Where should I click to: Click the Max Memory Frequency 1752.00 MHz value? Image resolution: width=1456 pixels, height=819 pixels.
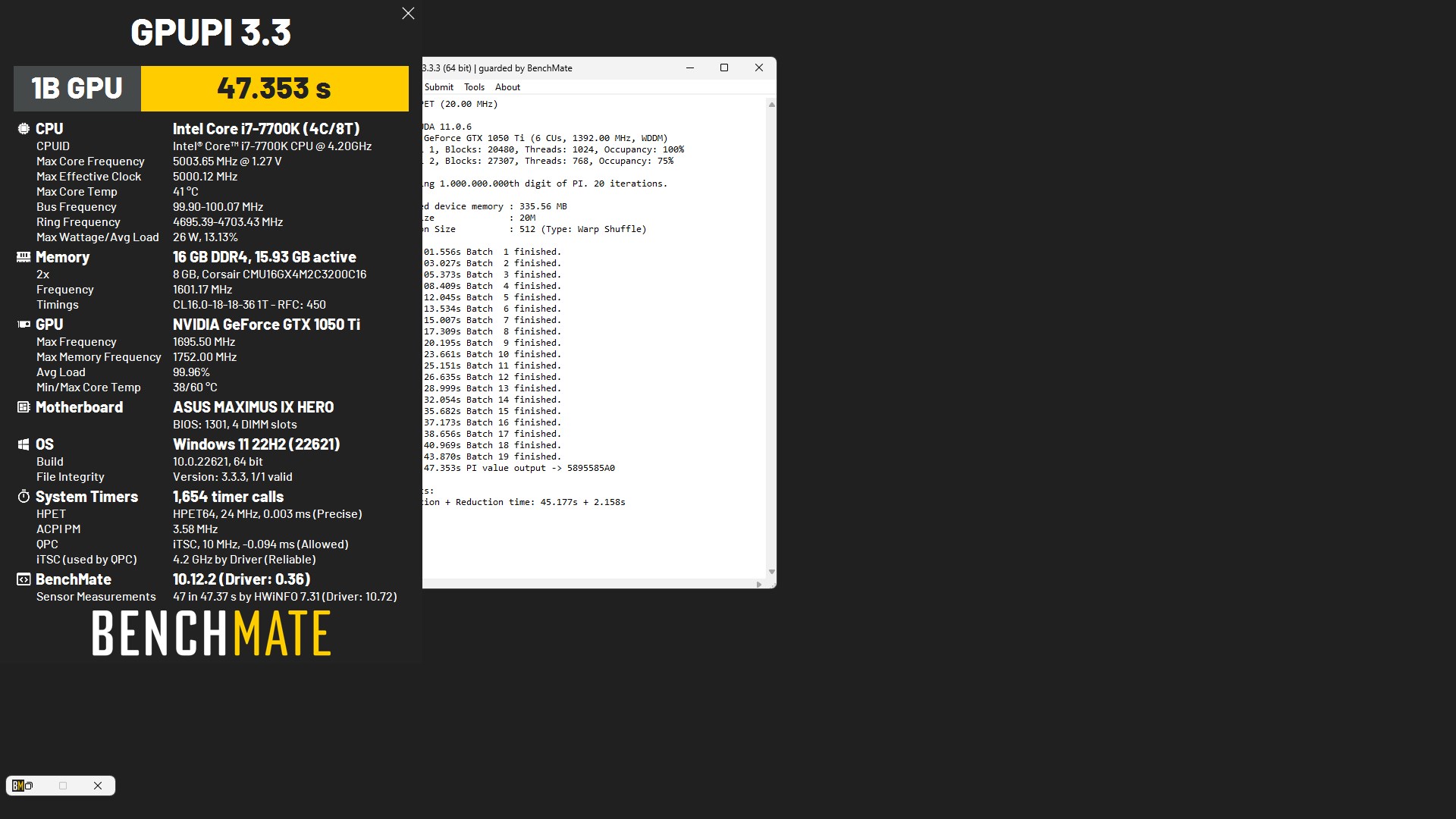point(205,357)
